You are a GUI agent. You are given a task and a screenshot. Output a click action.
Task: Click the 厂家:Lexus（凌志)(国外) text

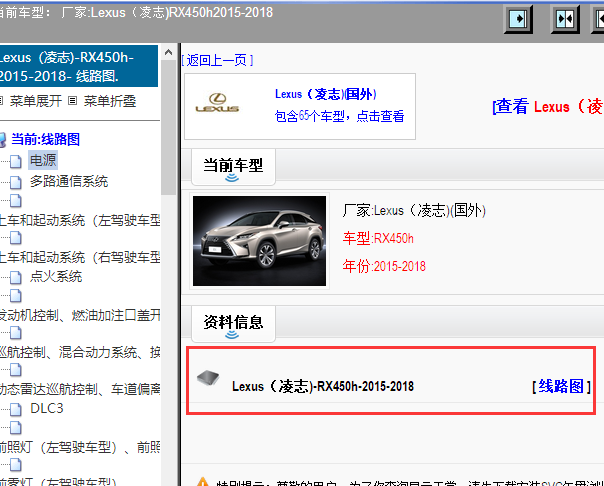414,211
